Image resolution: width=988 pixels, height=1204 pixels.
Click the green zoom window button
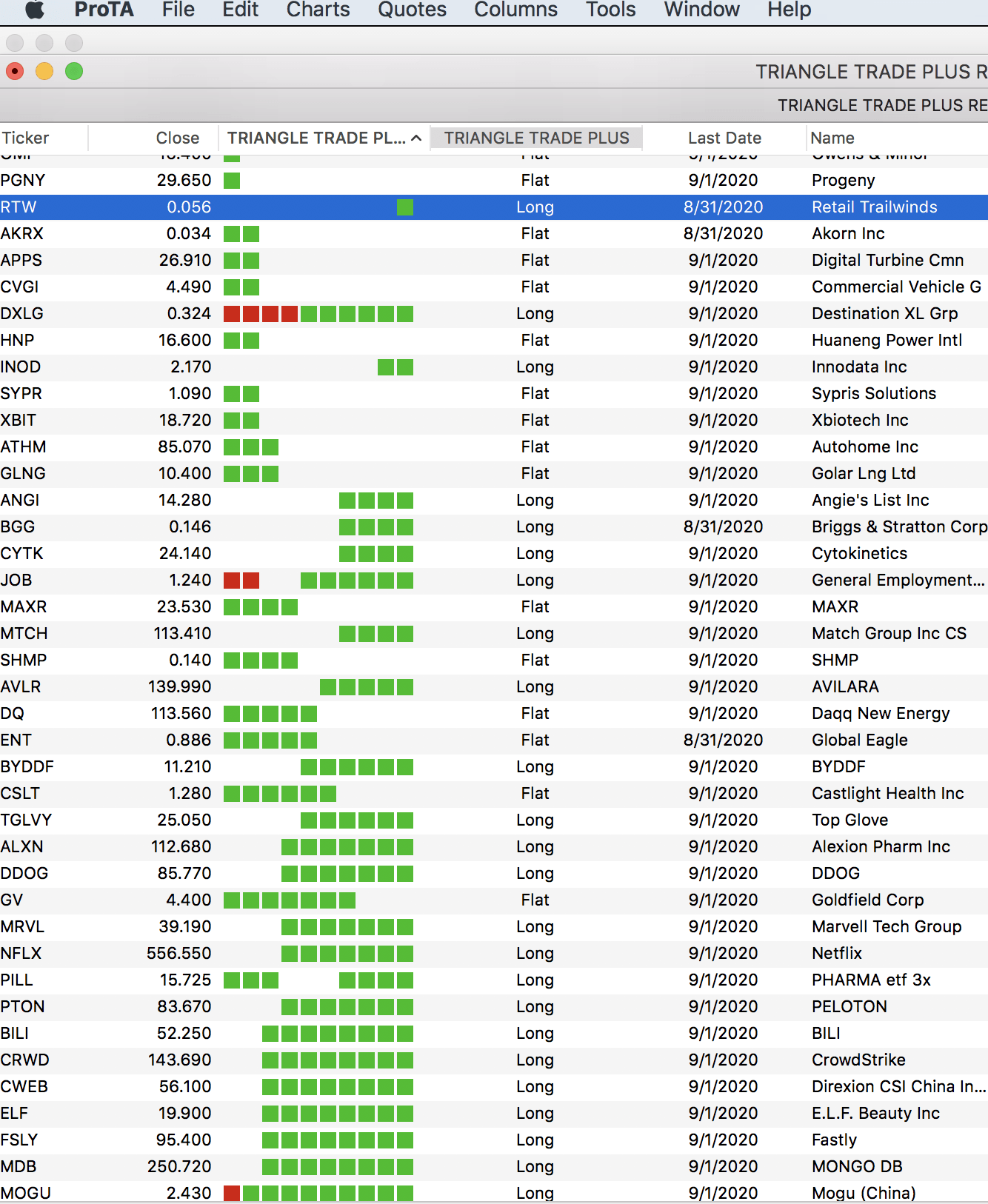tap(74, 72)
